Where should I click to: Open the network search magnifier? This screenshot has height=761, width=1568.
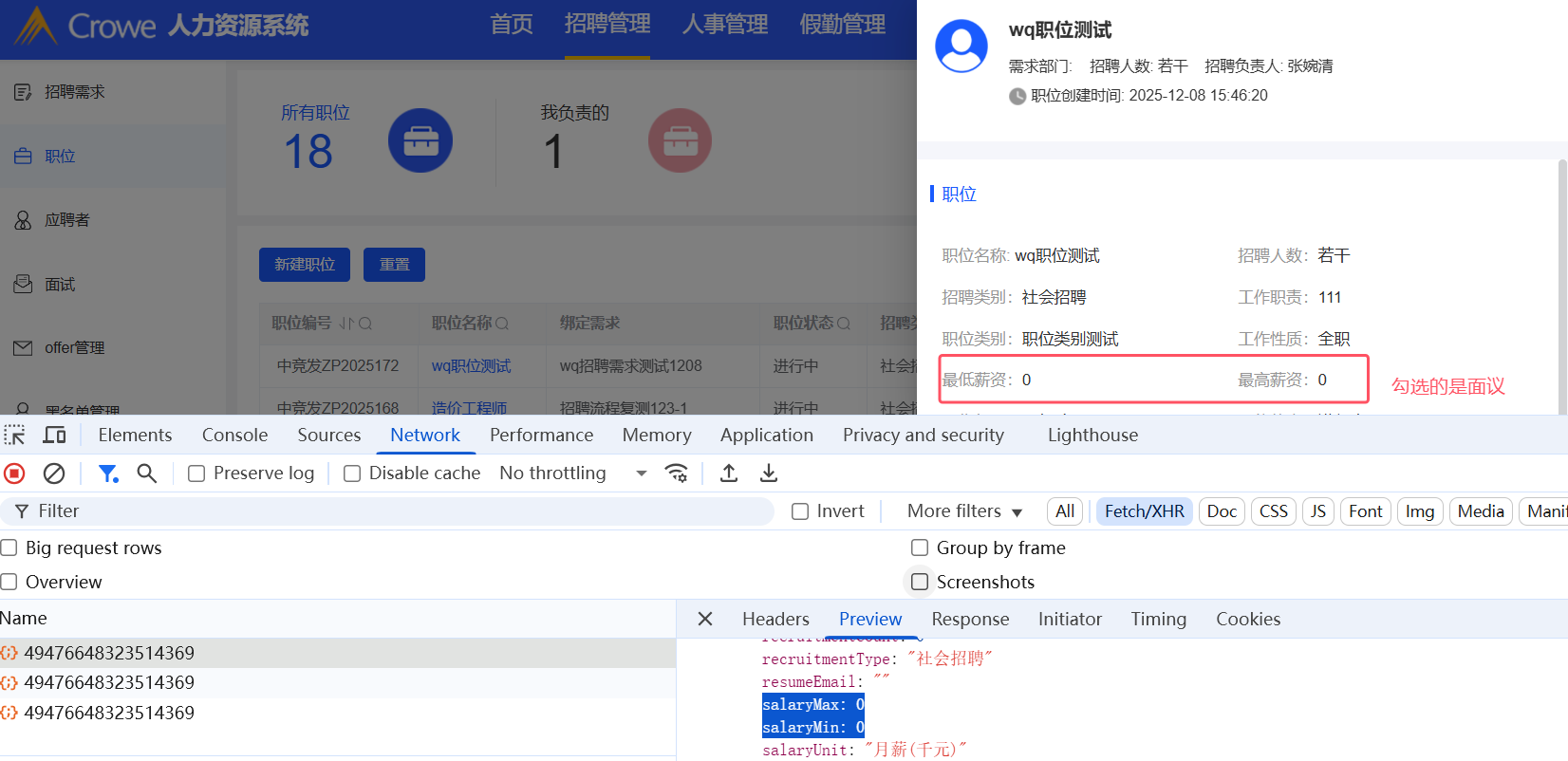click(146, 473)
